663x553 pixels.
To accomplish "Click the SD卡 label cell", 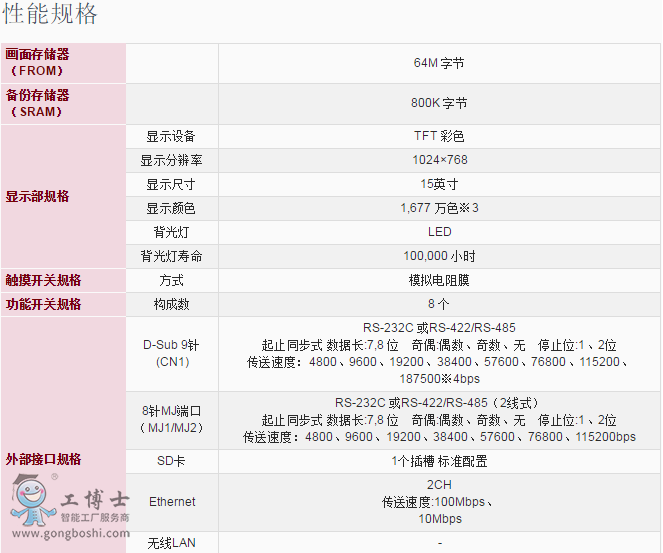I will point(171,462).
